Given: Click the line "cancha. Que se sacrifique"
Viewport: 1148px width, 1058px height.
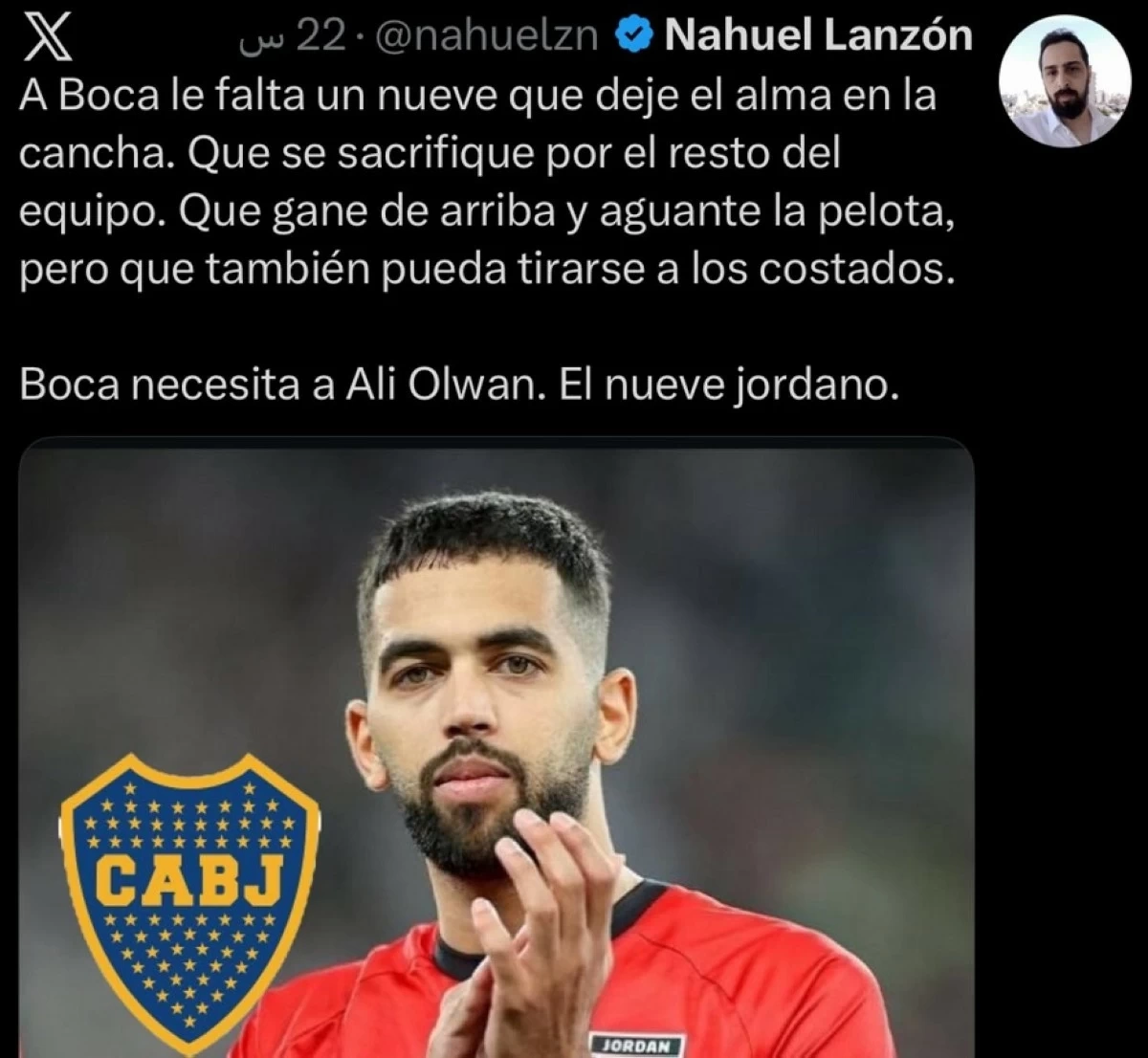Looking at the screenshot, I should [x=430, y=155].
